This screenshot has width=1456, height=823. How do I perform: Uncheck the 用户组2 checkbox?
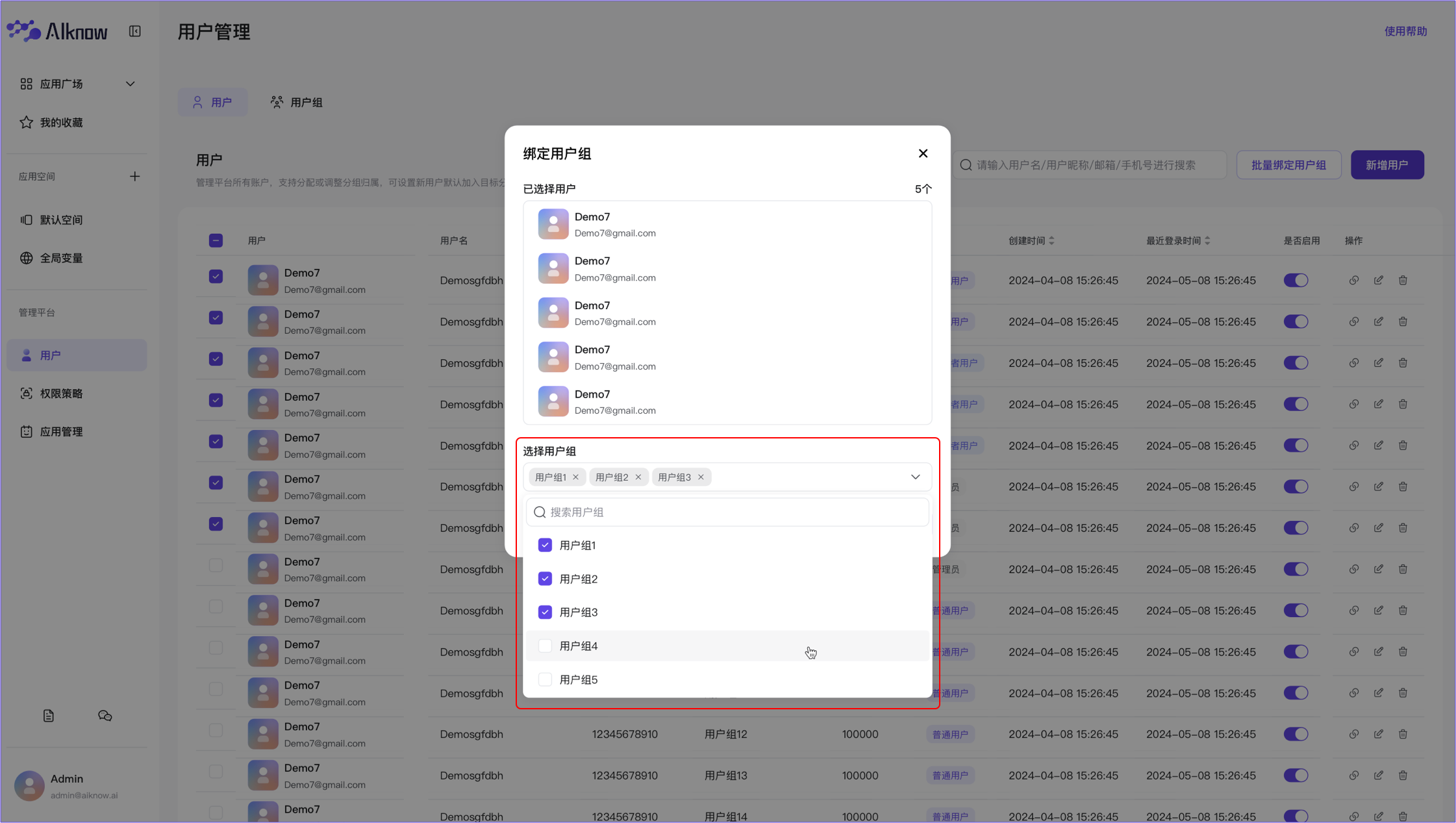(545, 579)
